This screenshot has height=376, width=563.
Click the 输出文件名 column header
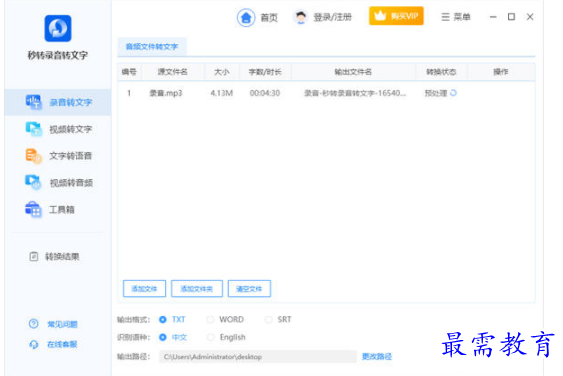[353, 72]
